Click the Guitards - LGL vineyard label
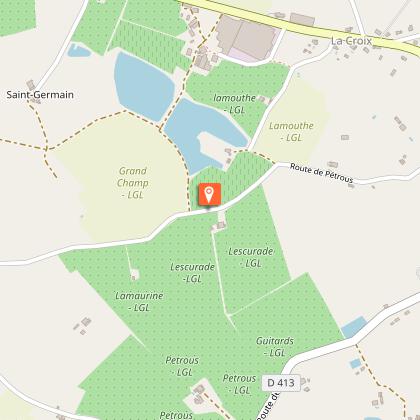This screenshot has width=420, height=420. (x=275, y=347)
